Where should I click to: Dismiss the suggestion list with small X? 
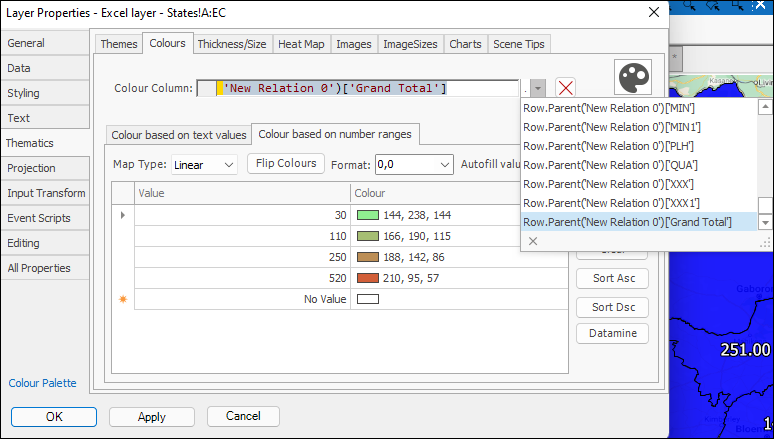(533, 241)
